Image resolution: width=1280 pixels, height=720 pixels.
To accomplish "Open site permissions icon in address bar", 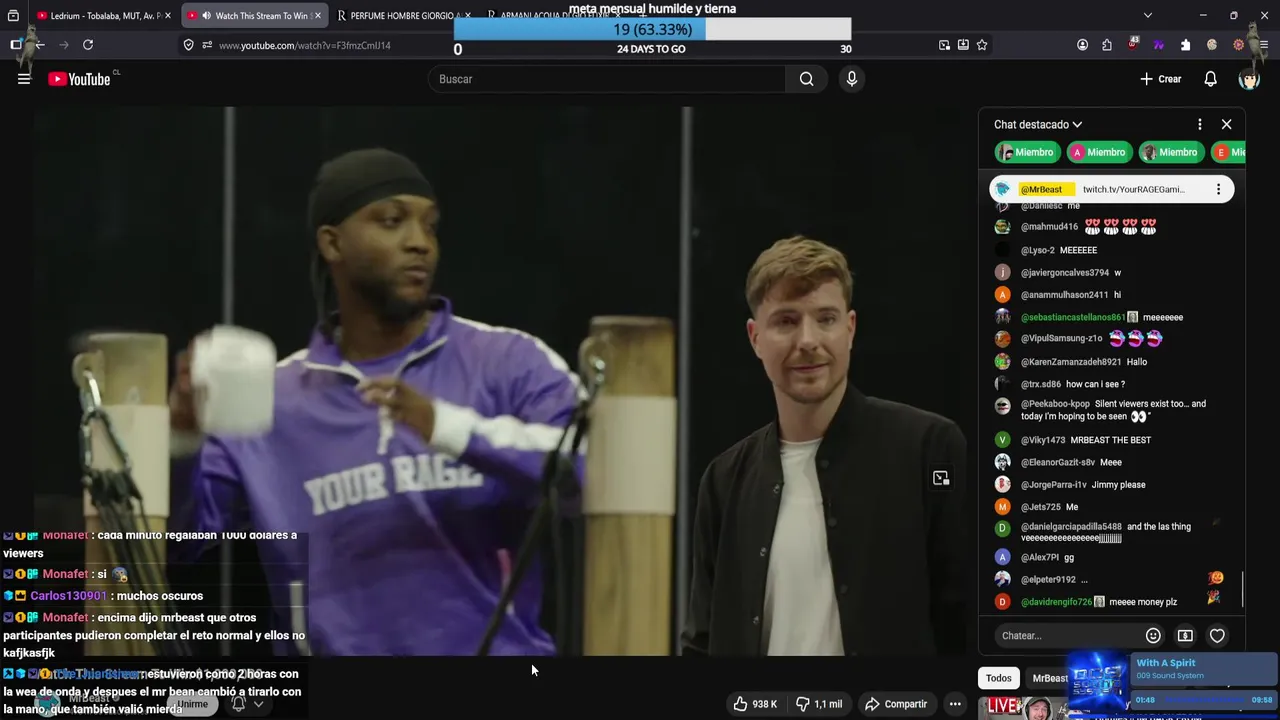I will pyautogui.click(x=207, y=45).
